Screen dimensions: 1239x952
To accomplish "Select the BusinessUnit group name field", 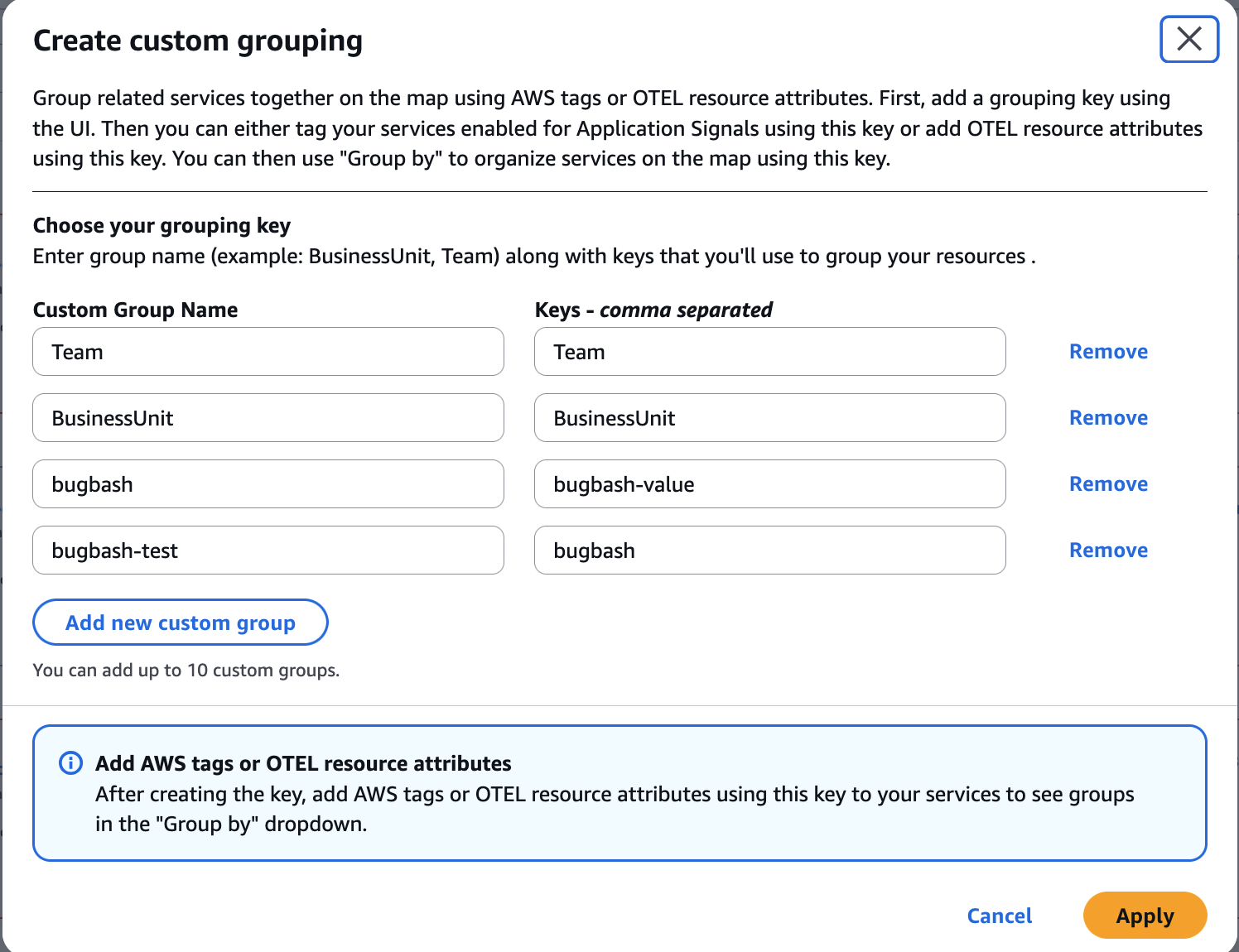I will coord(268,417).
